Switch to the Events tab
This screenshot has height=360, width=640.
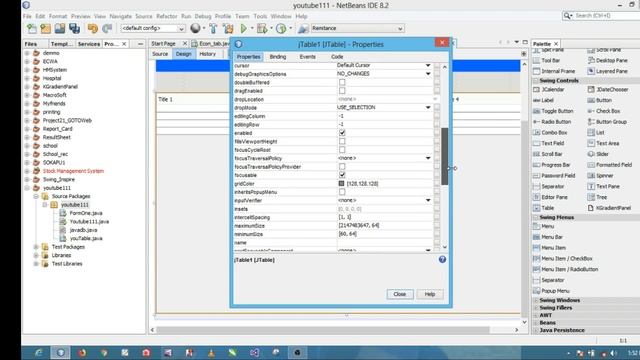coord(307,57)
